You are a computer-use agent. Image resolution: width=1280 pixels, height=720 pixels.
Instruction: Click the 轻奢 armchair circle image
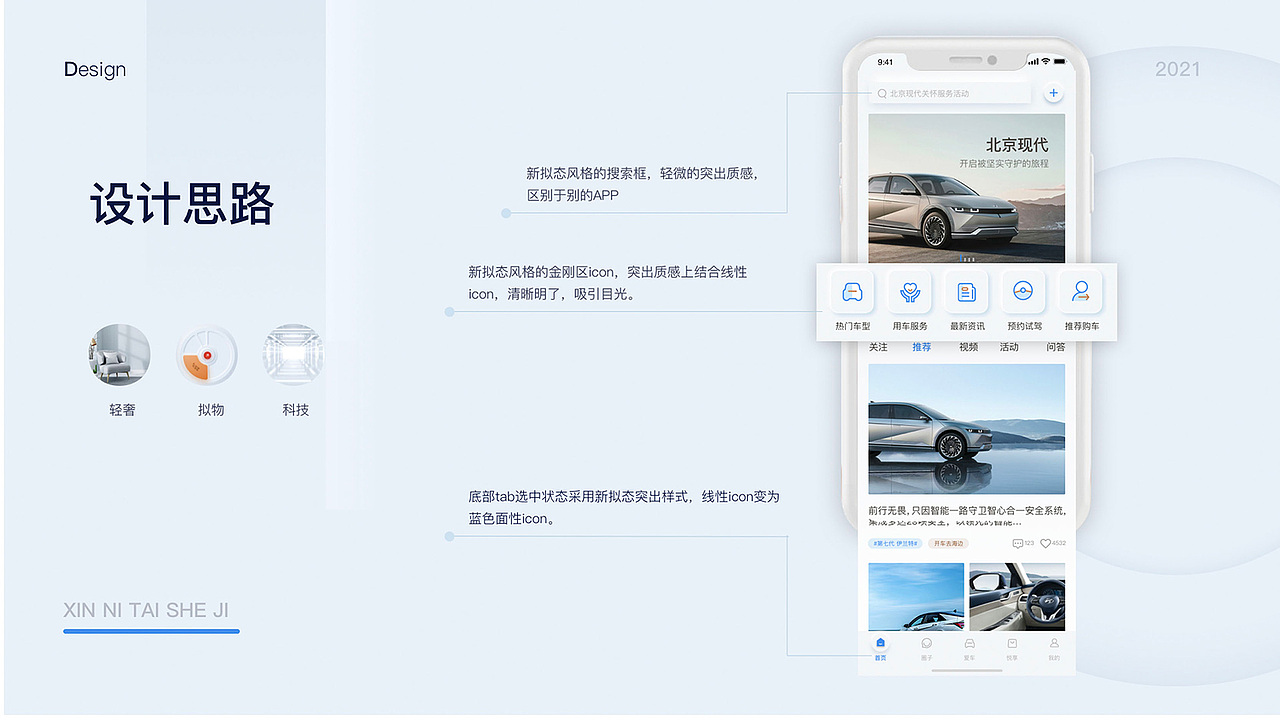click(119, 354)
